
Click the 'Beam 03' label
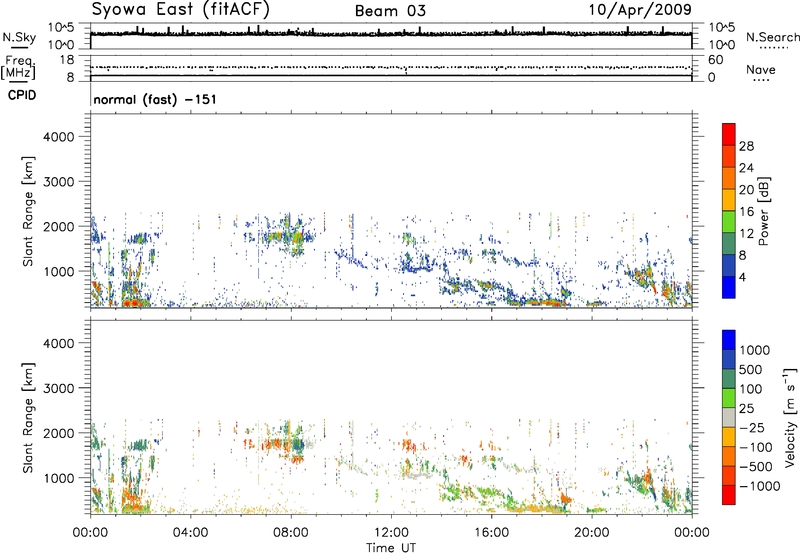390,11
